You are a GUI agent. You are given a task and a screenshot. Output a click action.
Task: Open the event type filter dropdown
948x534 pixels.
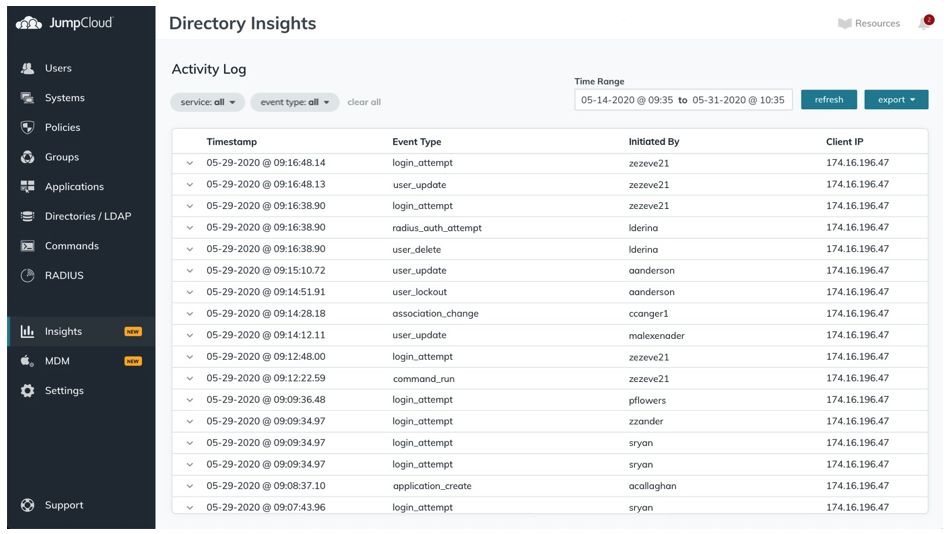[x=294, y=102]
